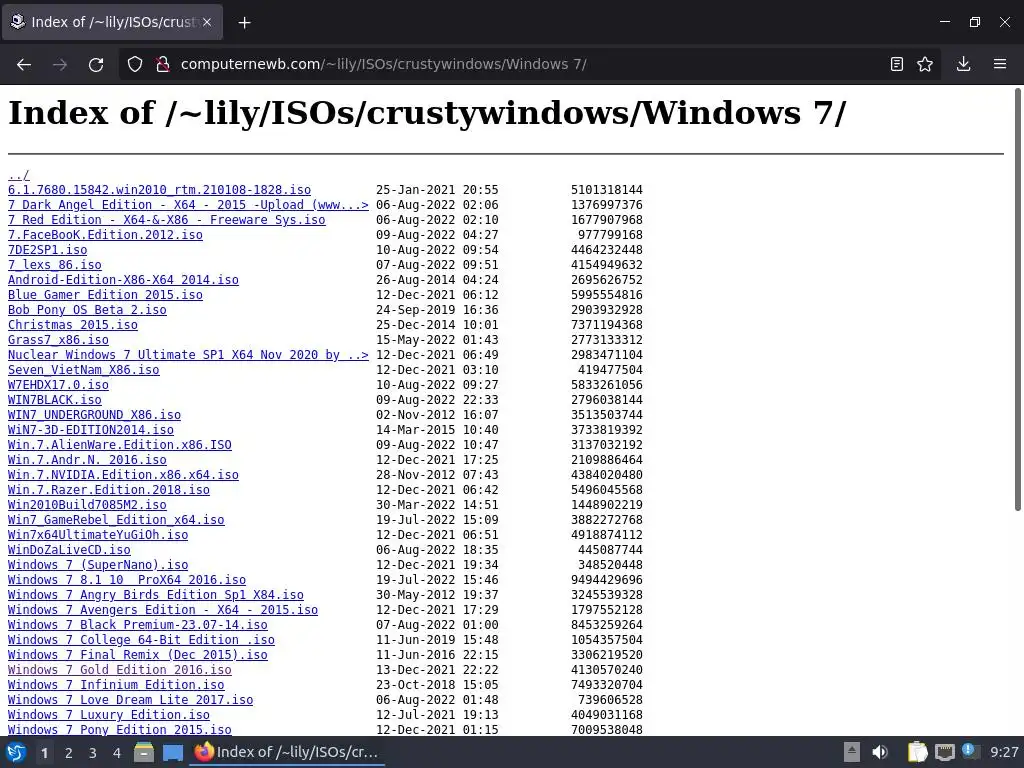Image resolution: width=1024 pixels, height=768 pixels.
Task: Open Android-Edition-X86-X64_2014.iso link
Action: pyautogui.click(x=123, y=280)
